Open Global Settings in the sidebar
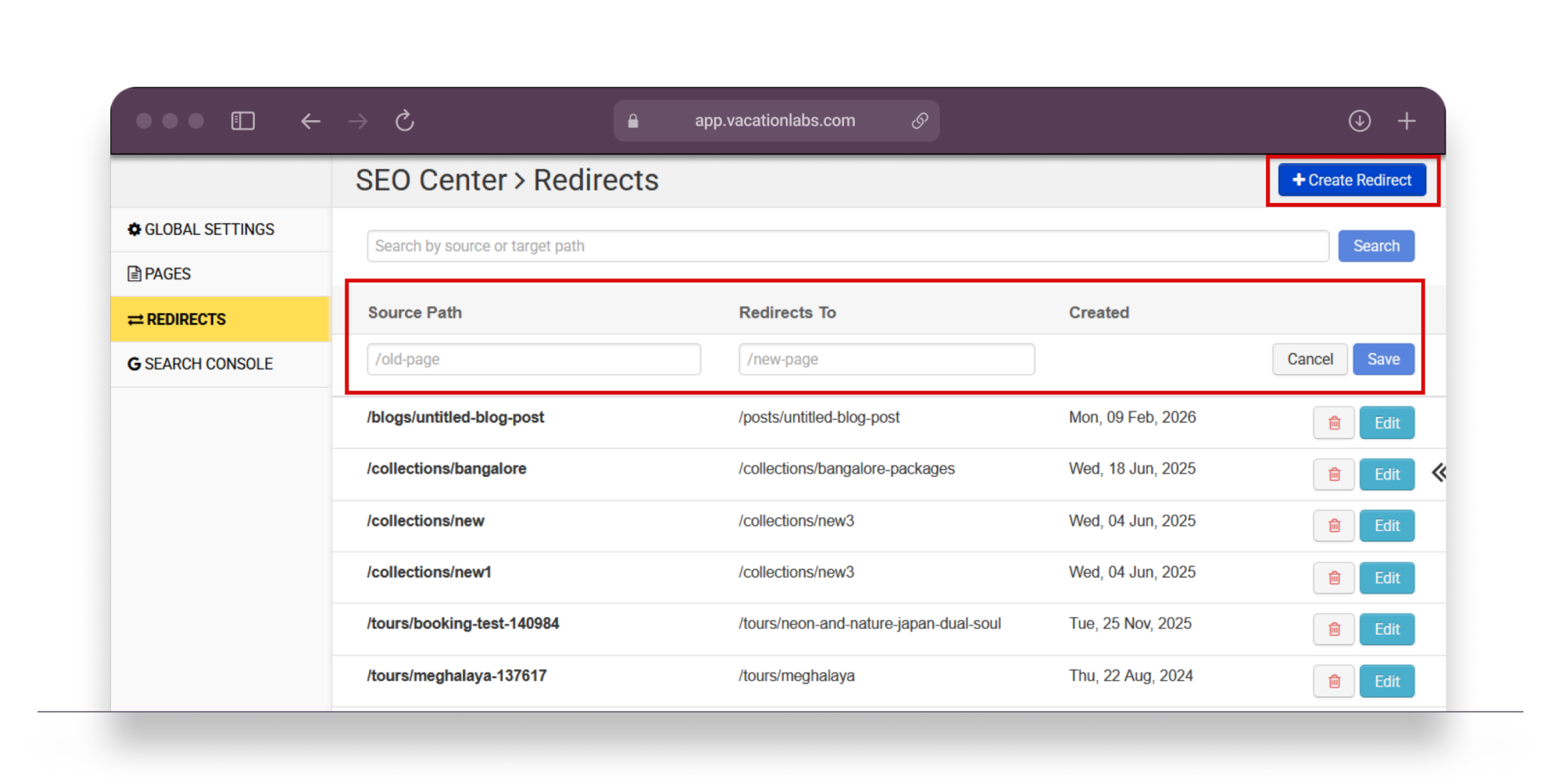 click(x=201, y=229)
